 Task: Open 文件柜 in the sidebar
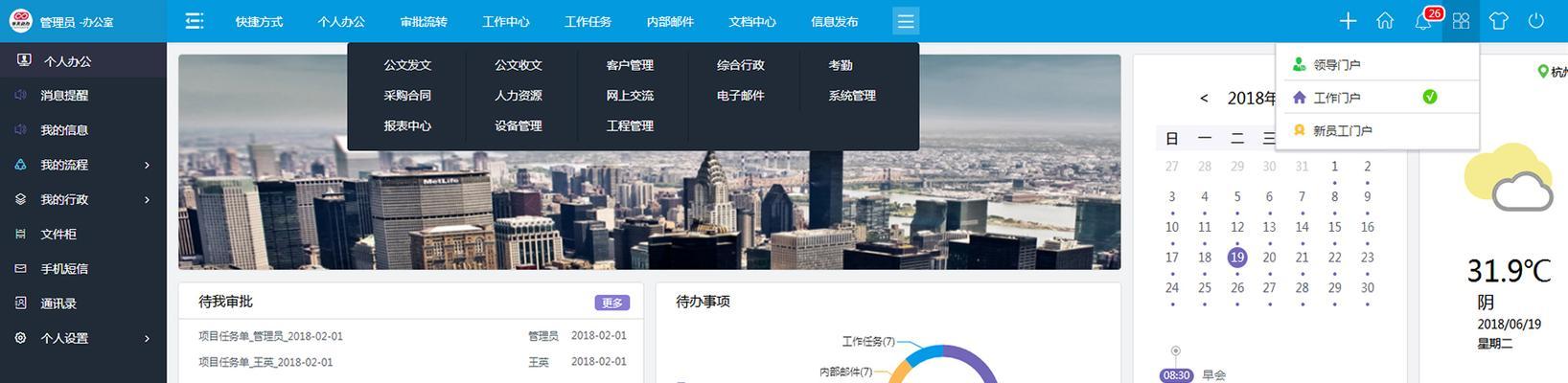pyautogui.click(x=83, y=234)
